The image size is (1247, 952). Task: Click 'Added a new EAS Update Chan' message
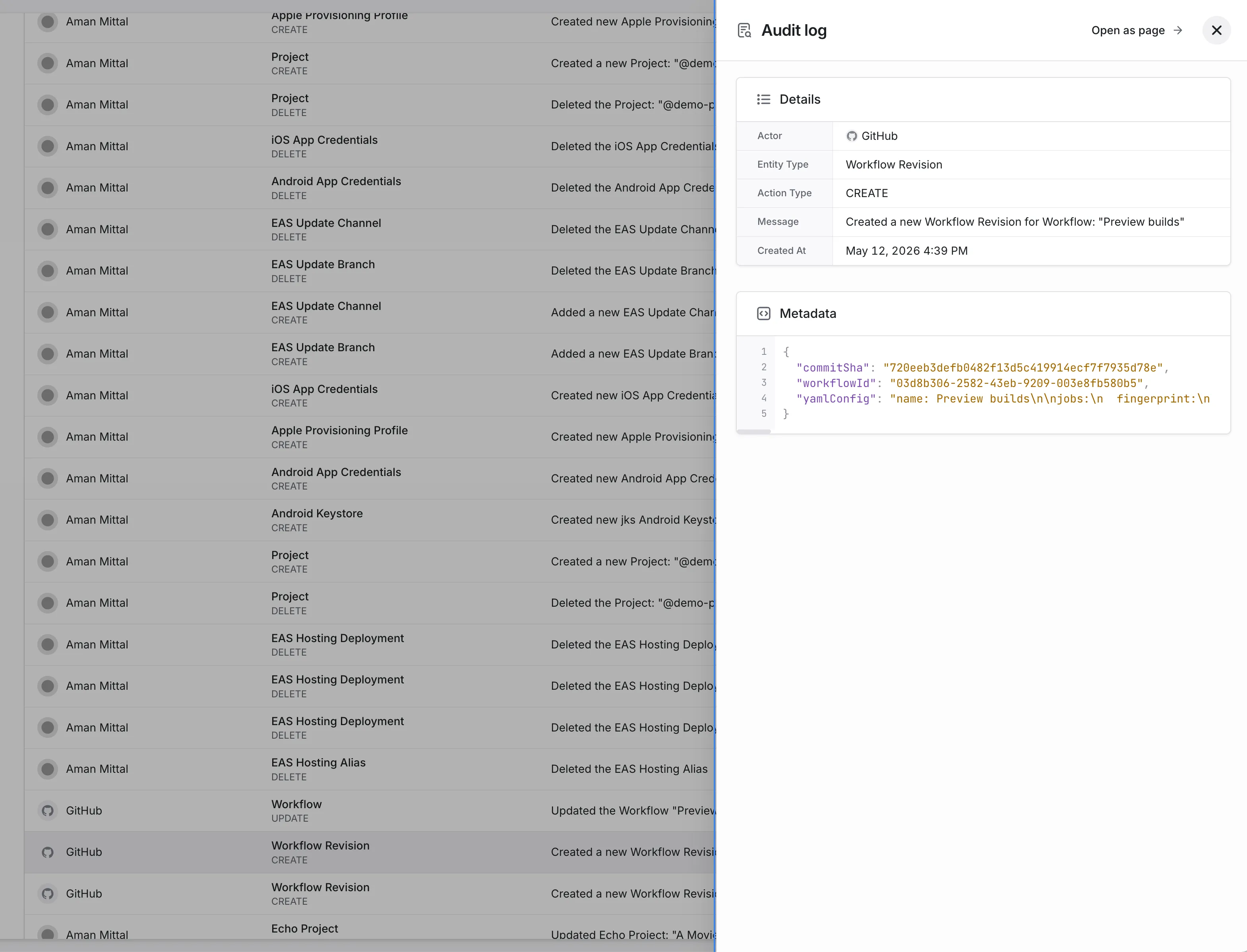coord(633,312)
